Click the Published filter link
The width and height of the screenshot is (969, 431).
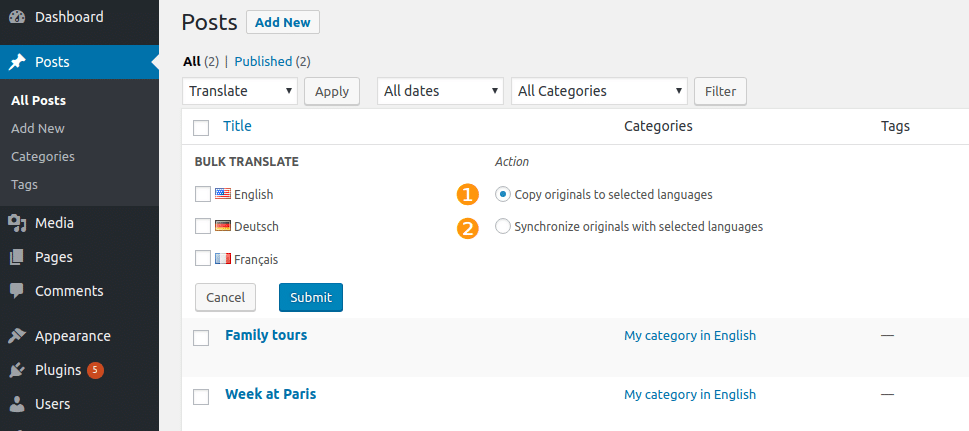(263, 61)
